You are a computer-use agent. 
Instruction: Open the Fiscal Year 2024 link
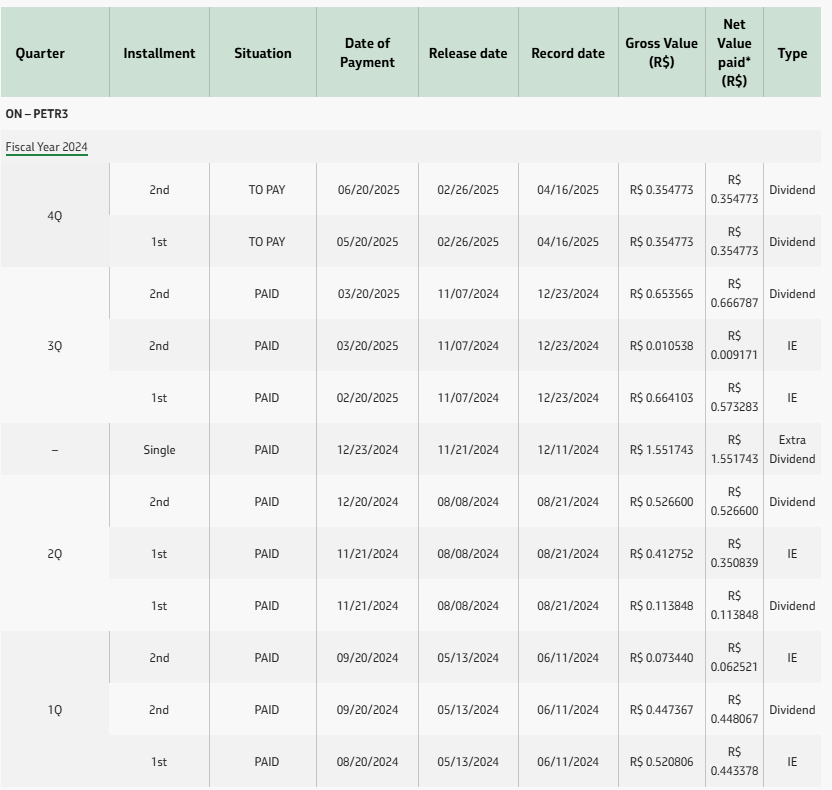(x=46, y=147)
